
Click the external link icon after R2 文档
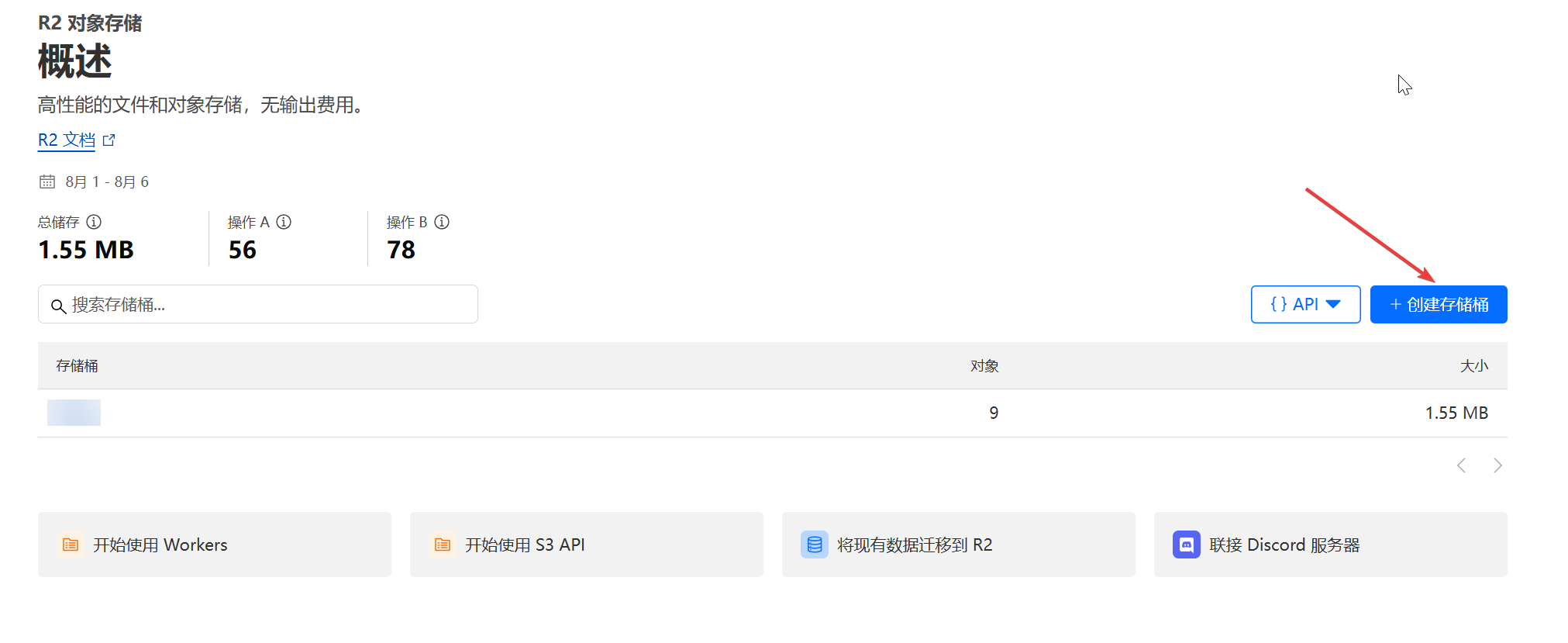pyautogui.click(x=109, y=140)
